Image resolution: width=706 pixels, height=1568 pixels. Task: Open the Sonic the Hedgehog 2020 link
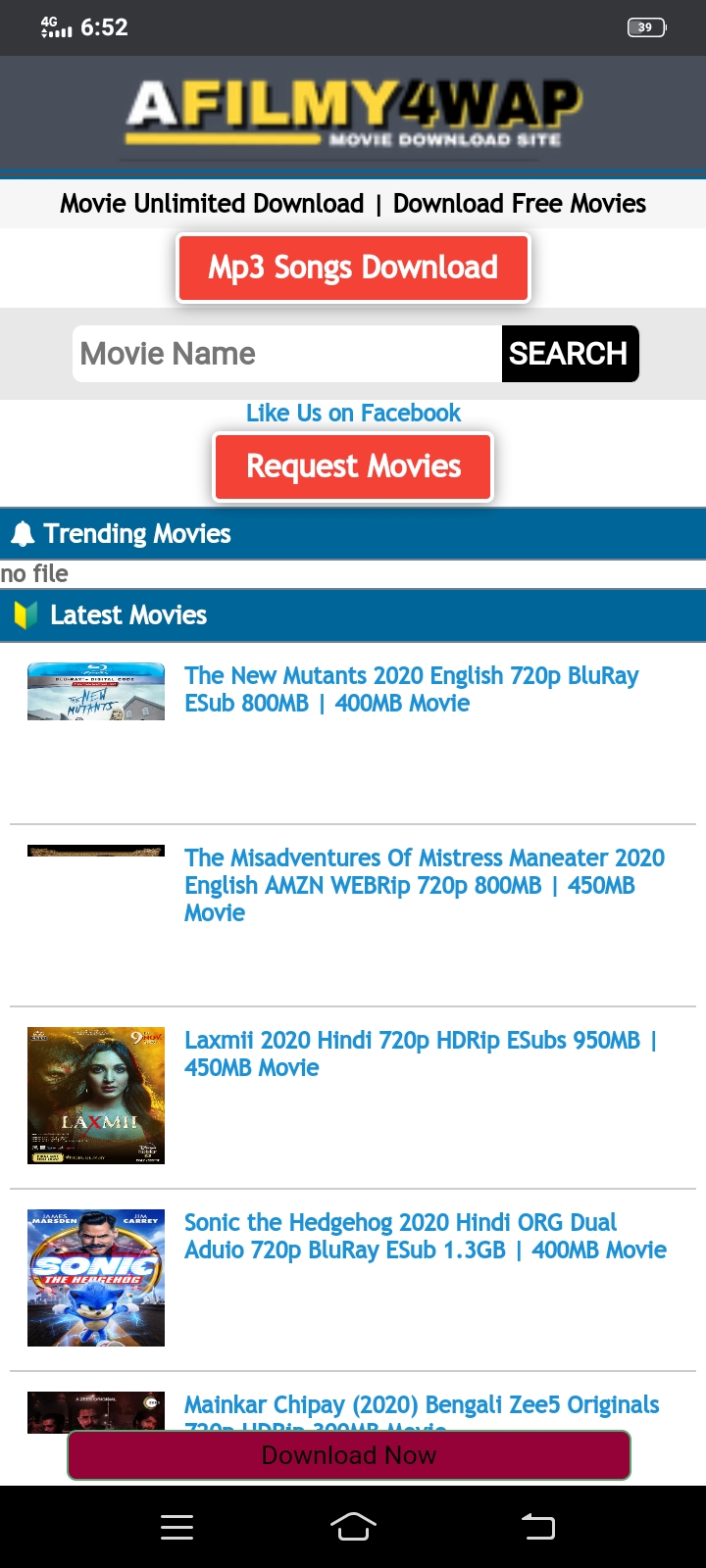pyautogui.click(x=426, y=1236)
